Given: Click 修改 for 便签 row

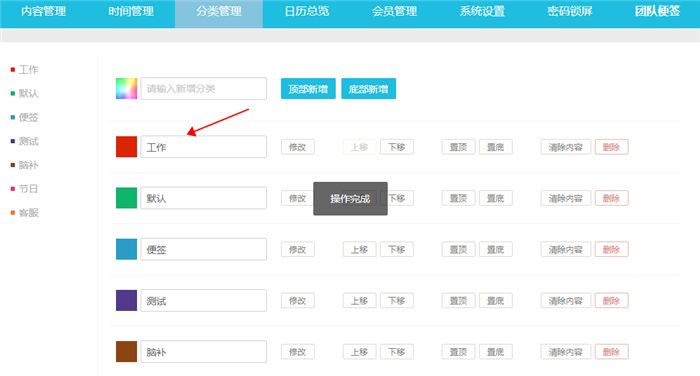Looking at the screenshot, I should pyautogui.click(x=298, y=249).
